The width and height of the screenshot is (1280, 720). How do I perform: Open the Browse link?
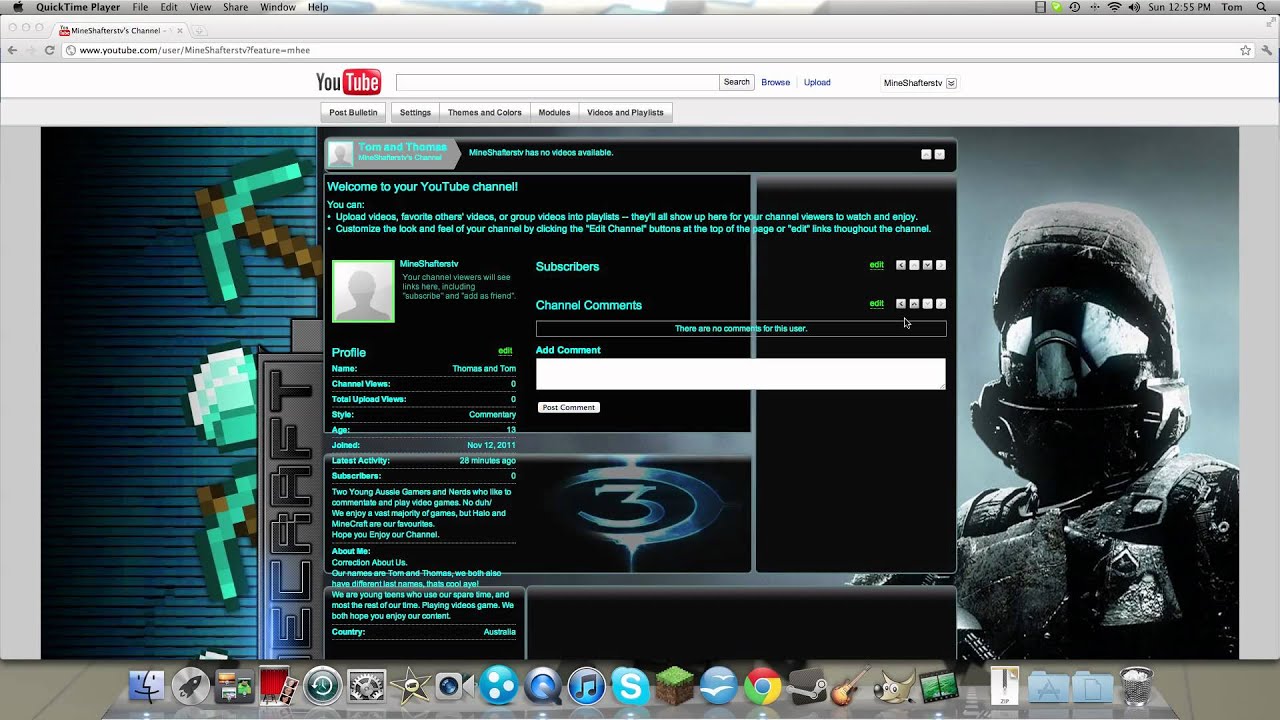(775, 82)
